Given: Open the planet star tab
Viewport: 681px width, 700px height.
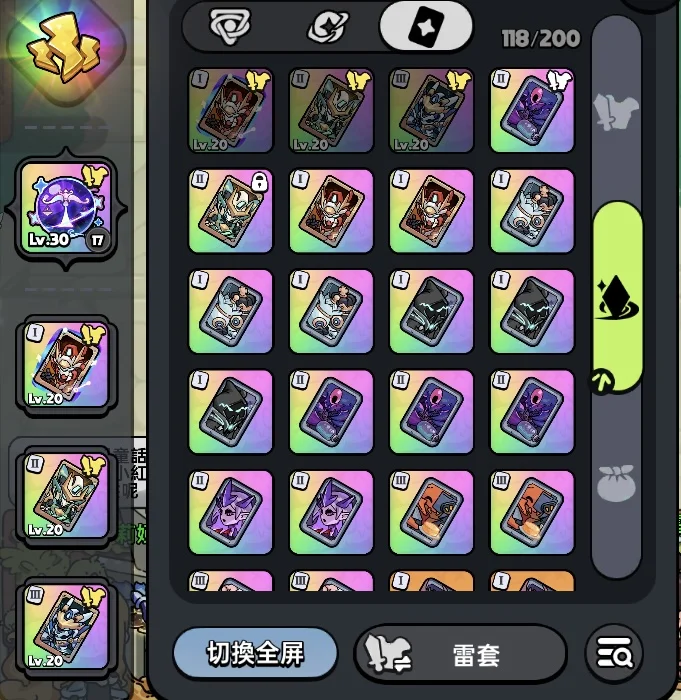Looking at the screenshot, I should point(327,27).
